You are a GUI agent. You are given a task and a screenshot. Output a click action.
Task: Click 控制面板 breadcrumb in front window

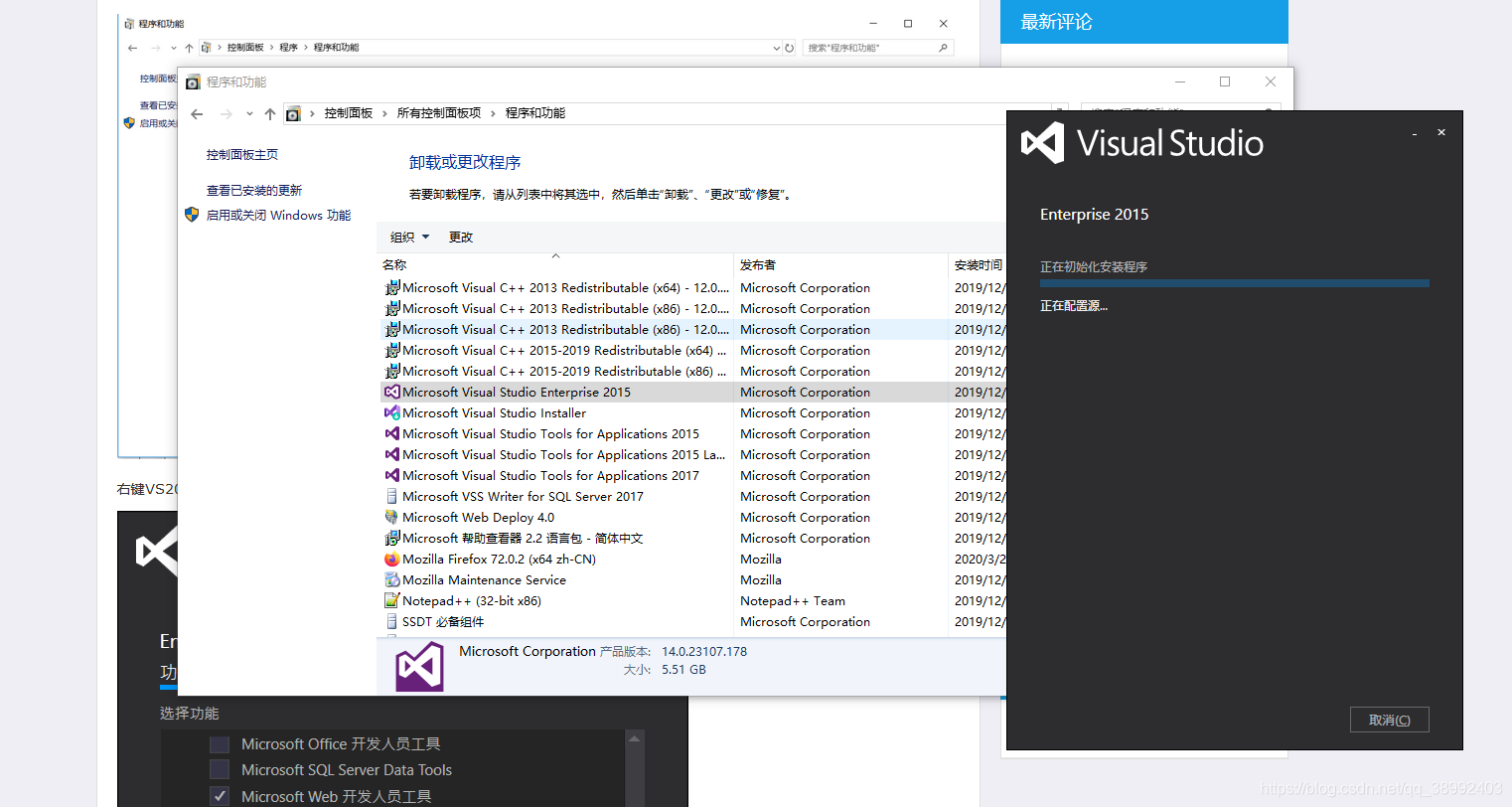pyautogui.click(x=349, y=113)
